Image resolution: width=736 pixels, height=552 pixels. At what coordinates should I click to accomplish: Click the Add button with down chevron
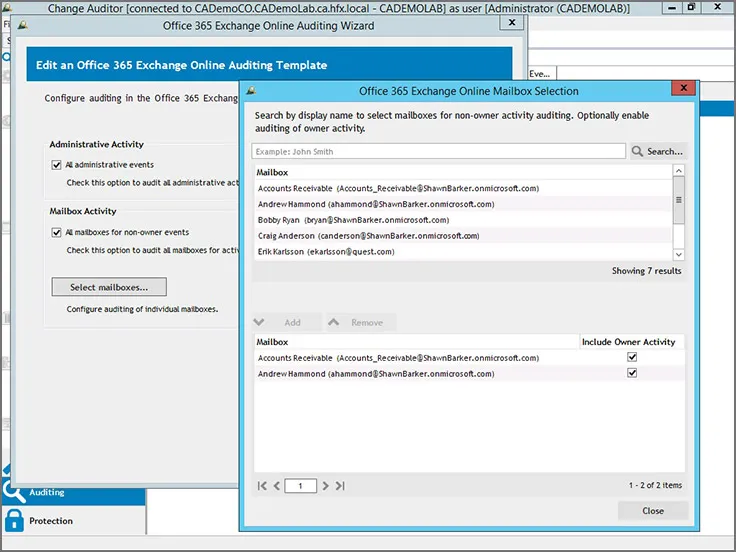[x=287, y=322]
